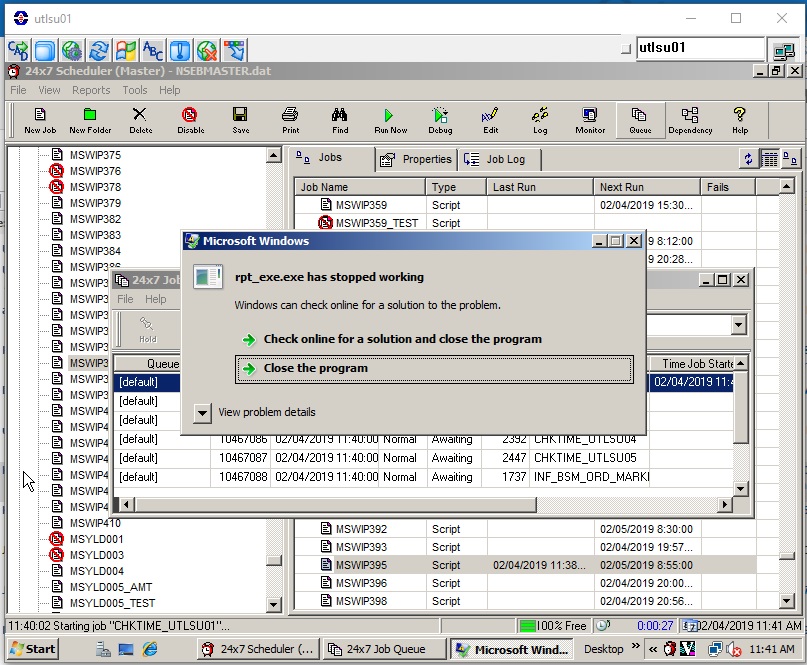Toggle the small checkbox beside utlsu01 field
This screenshot has width=807, height=665.
[x=626, y=49]
